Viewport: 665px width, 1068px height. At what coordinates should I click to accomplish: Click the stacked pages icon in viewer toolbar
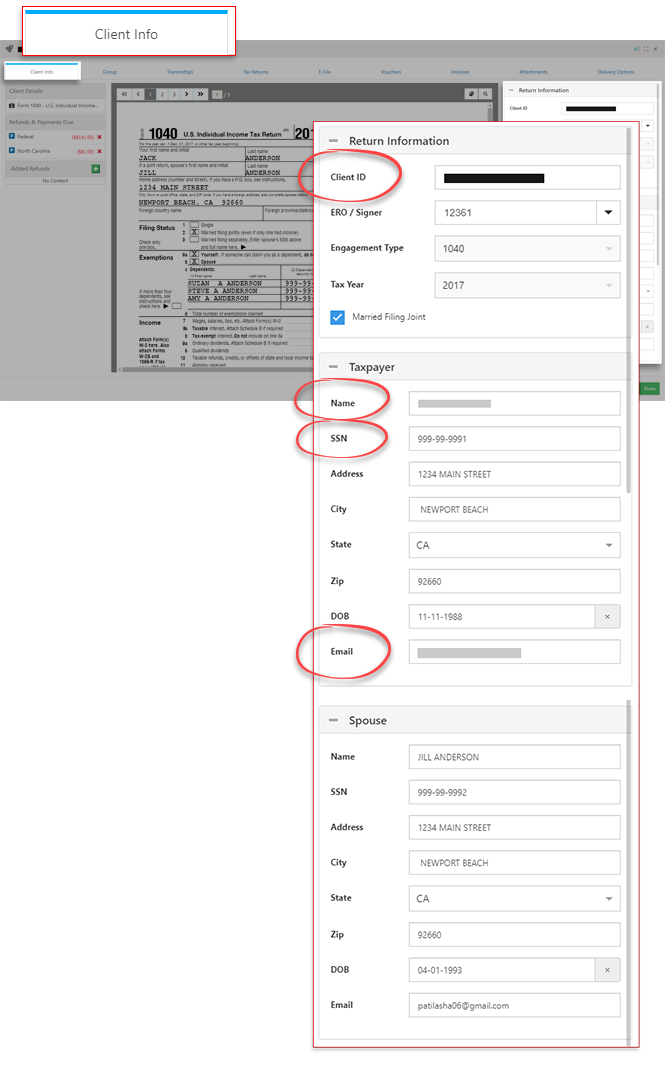[471, 94]
